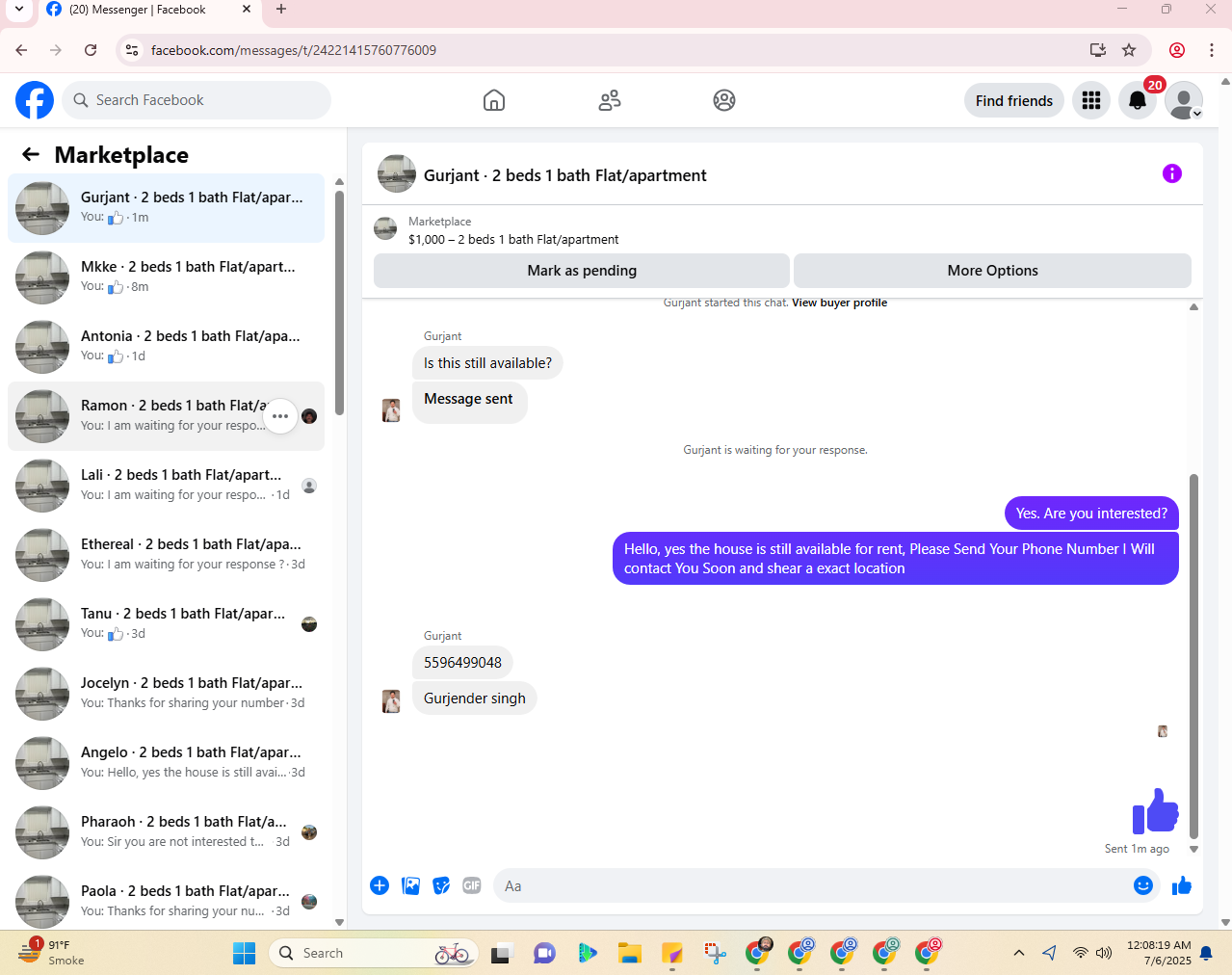Open File Explorer from taskbar
Image resolution: width=1232 pixels, height=975 pixels.
[630, 953]
